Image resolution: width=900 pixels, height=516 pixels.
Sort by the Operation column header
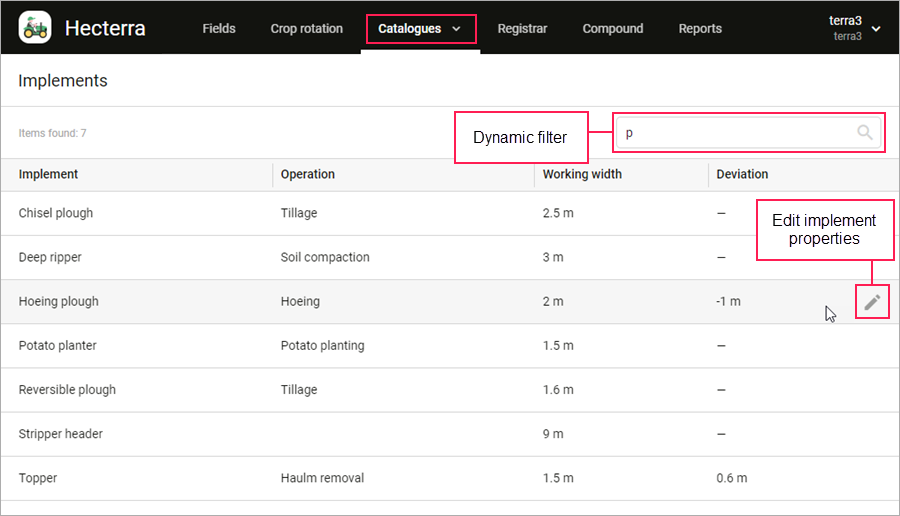[x=308, y=174]
